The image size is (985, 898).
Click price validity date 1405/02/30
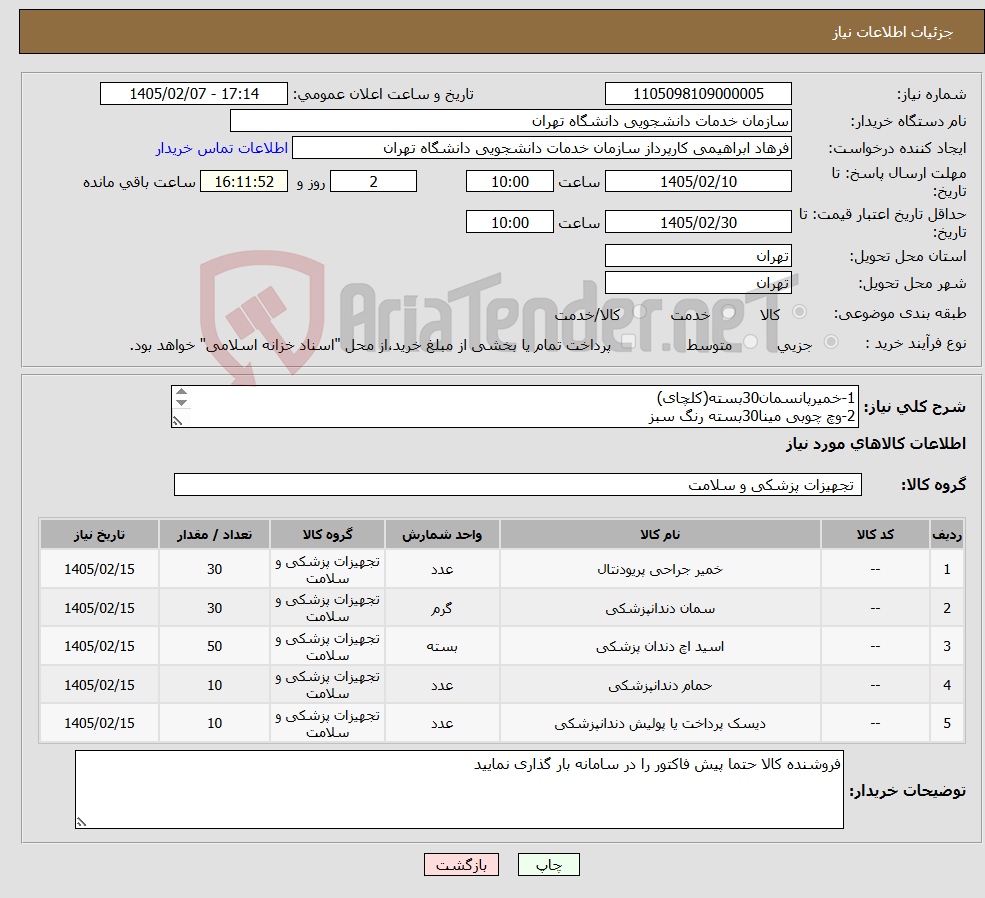(x=698, y=222)
